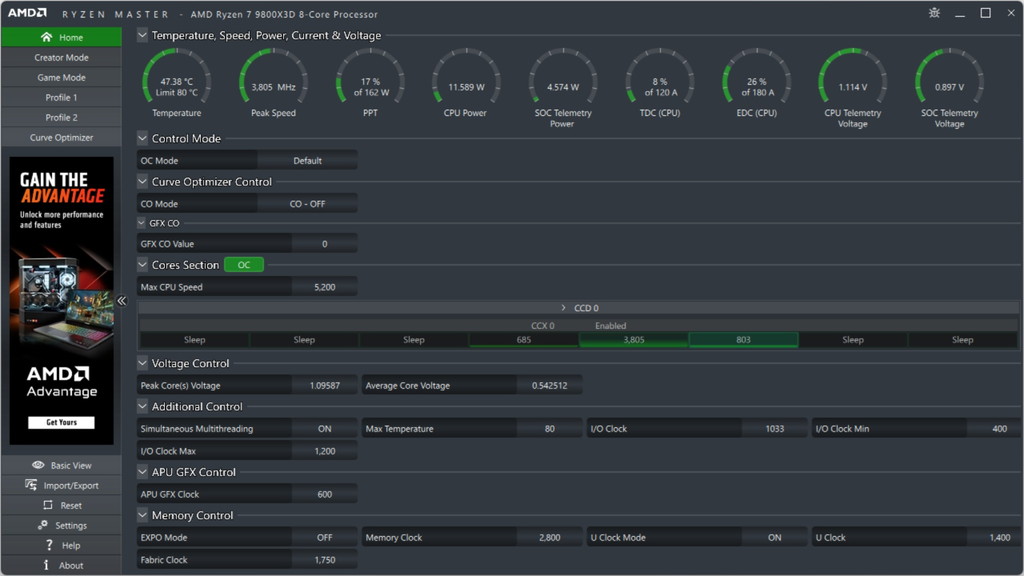The image size is (1024, 576).
Task: Click the About button label
Action: tap(71, 566)
